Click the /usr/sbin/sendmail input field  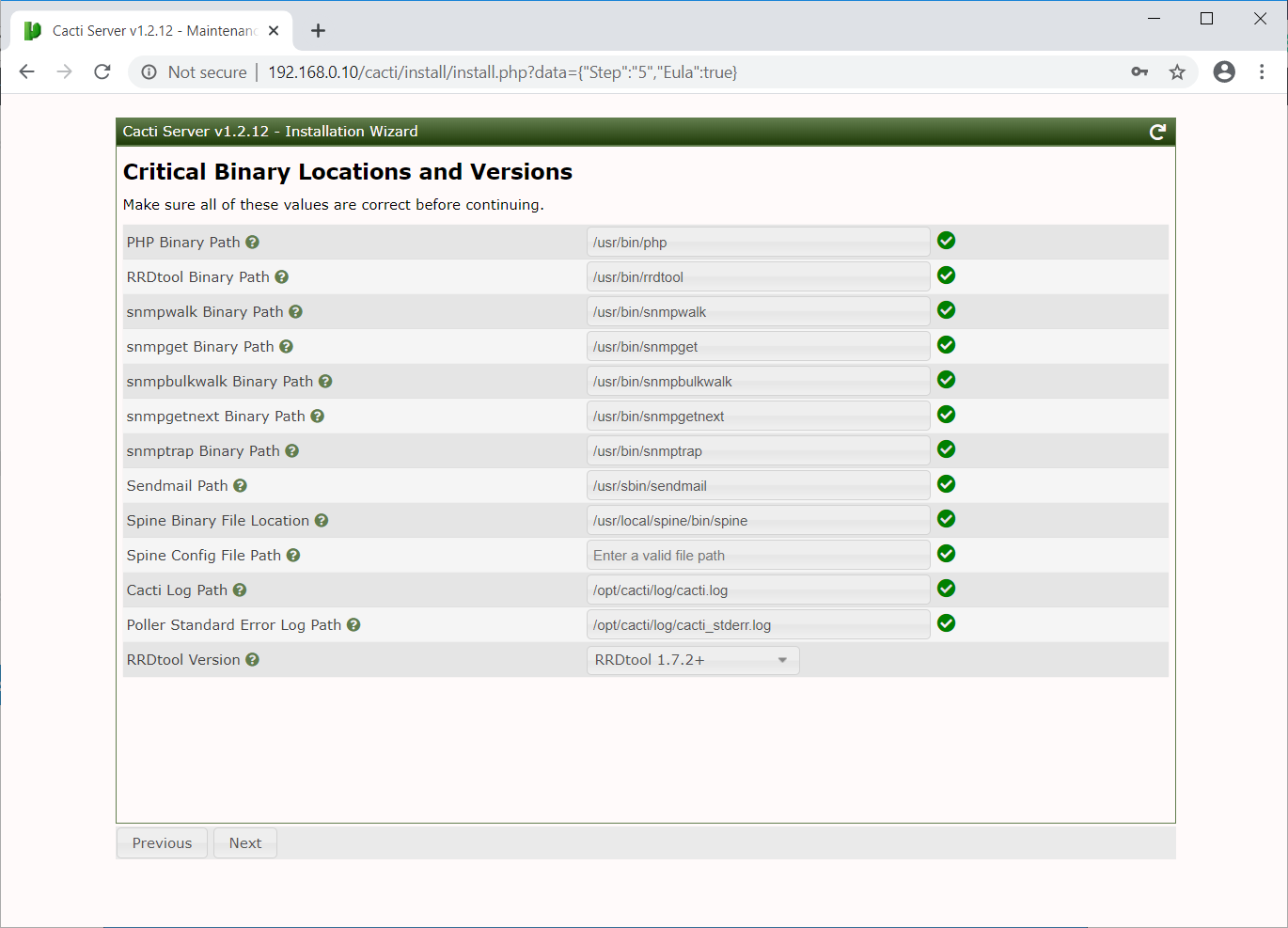(759, 486)
